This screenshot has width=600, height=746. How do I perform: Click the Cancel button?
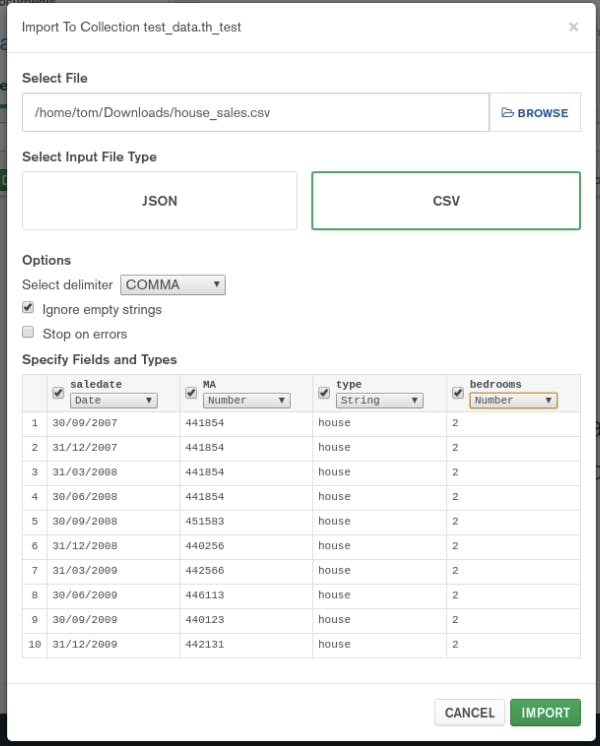click(x=469, y=713)
